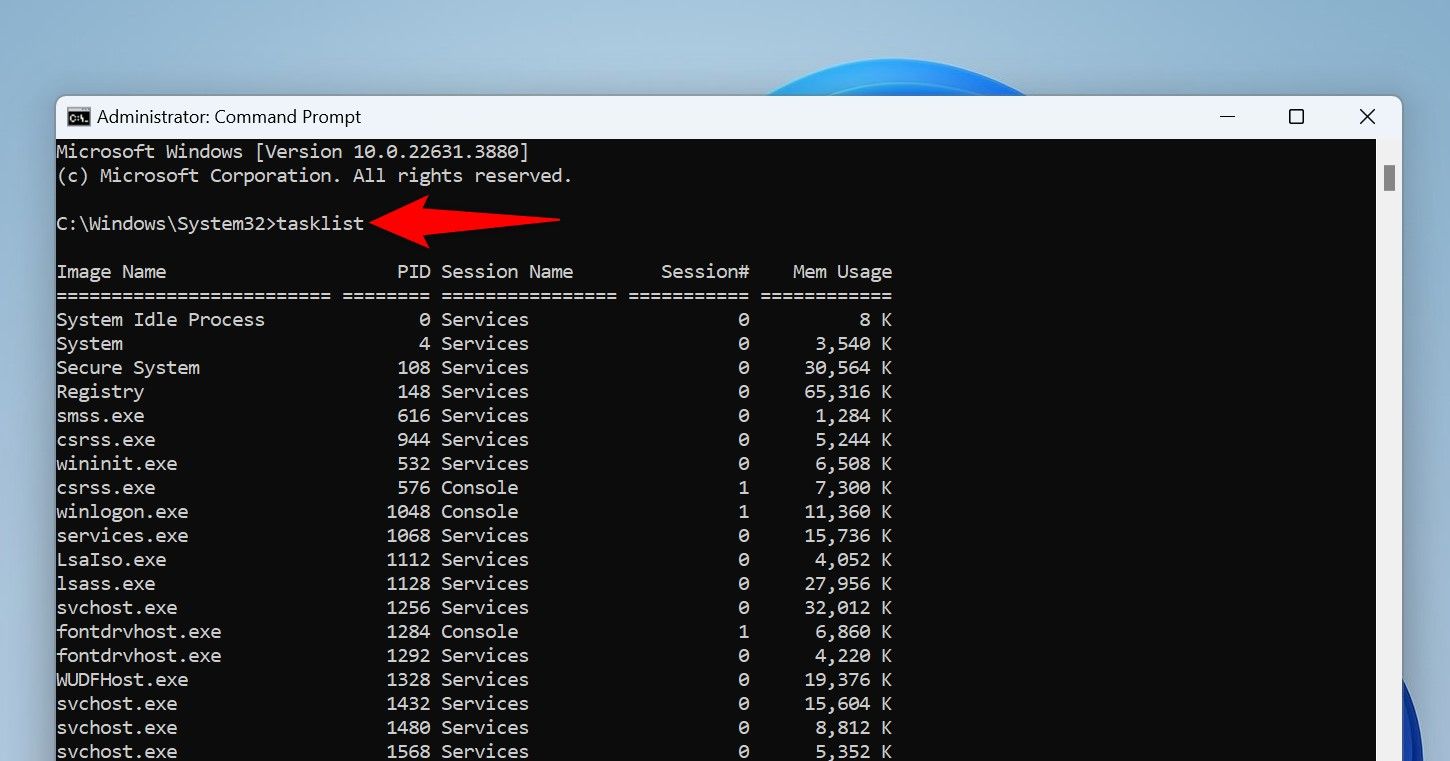Screen dimensions: 1450x761
Task: Click the 'Image Name' column header
Action: 111,272
